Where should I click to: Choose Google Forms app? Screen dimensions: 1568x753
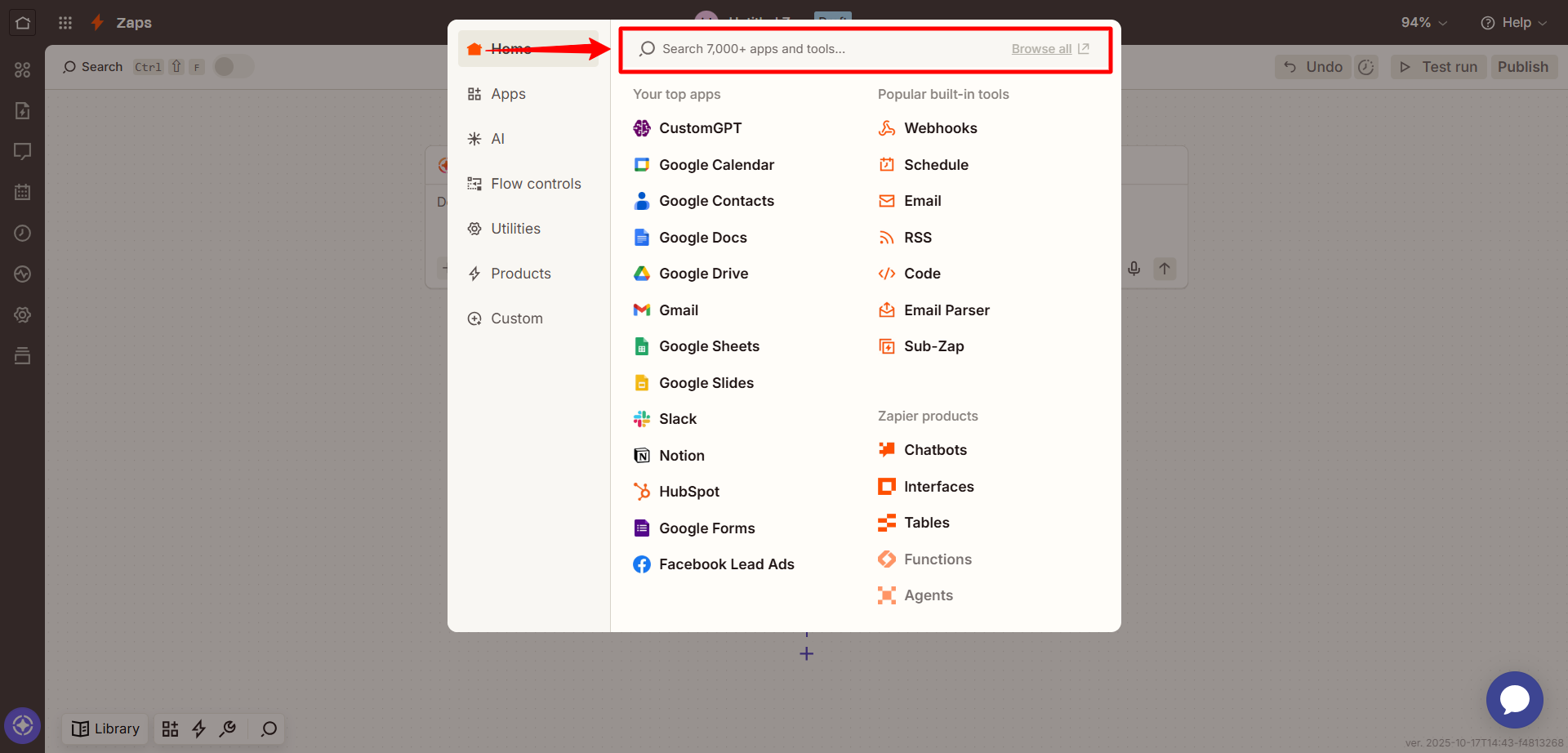[694, 528]
